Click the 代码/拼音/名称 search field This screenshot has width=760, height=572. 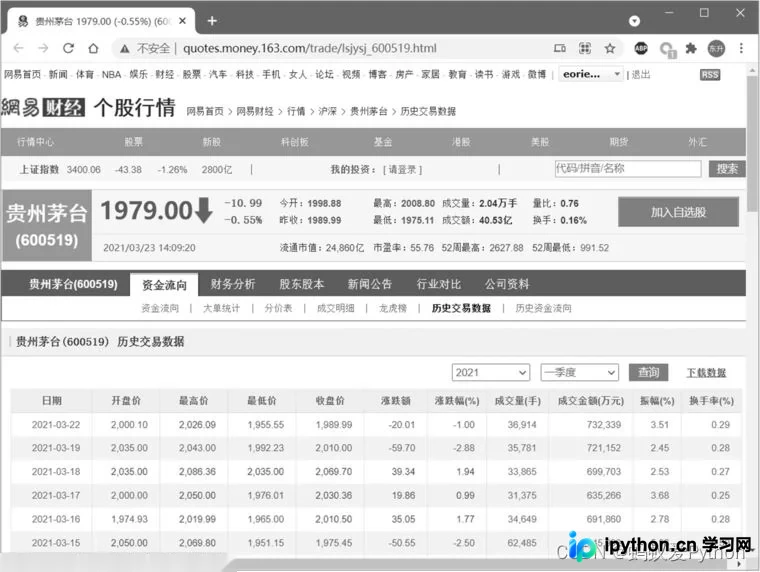tap(628, 169)
